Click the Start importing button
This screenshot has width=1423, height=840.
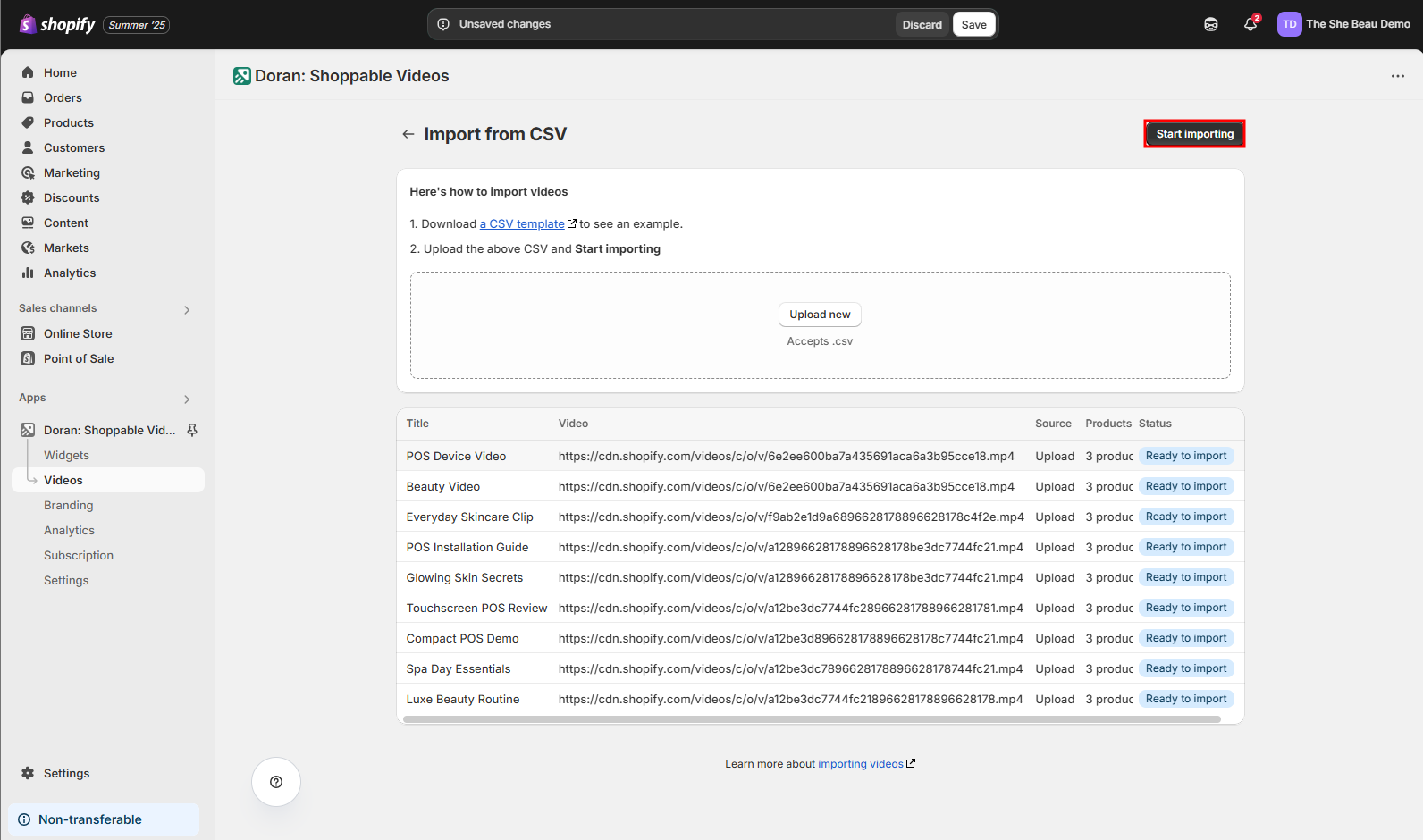[1194, 134]
